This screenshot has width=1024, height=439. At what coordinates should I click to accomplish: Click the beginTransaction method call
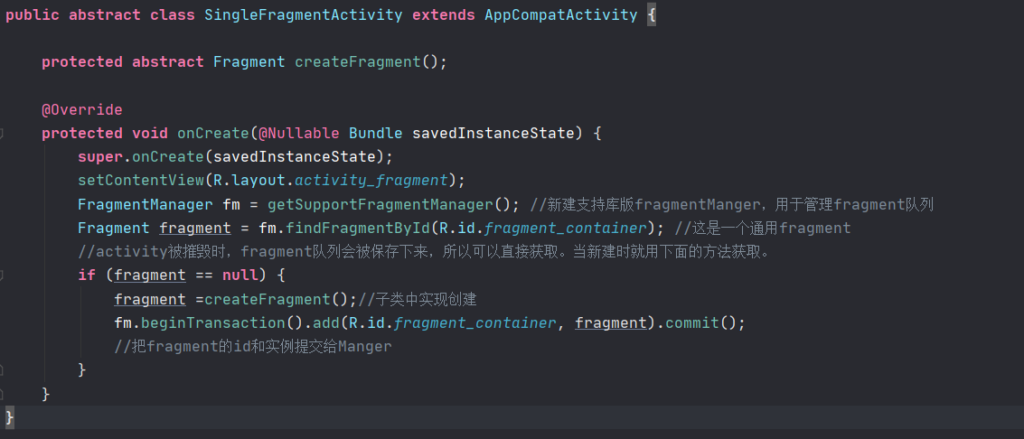214,323
